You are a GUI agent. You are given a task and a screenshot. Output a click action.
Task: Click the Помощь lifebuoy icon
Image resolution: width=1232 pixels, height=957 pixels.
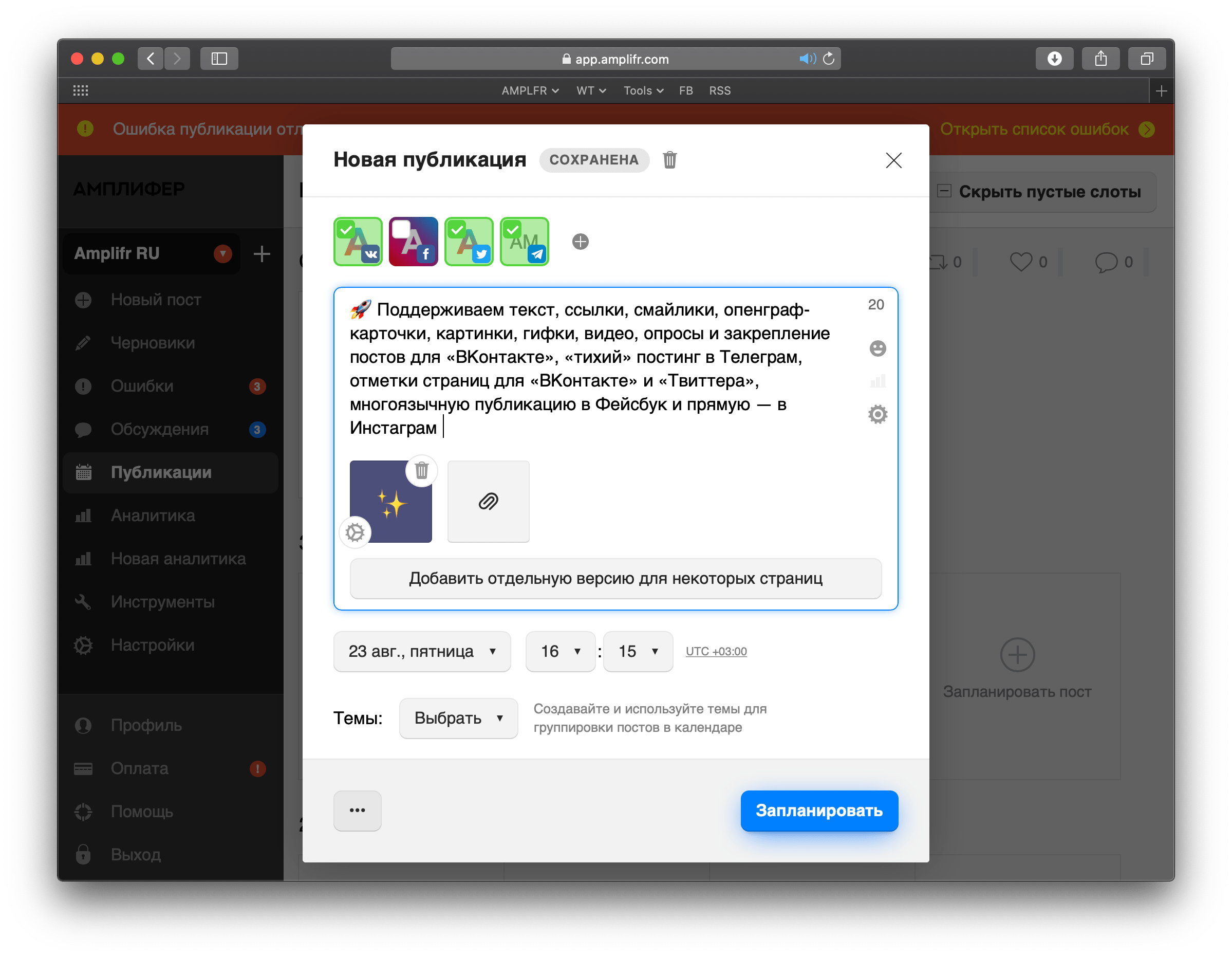point(83,812)
